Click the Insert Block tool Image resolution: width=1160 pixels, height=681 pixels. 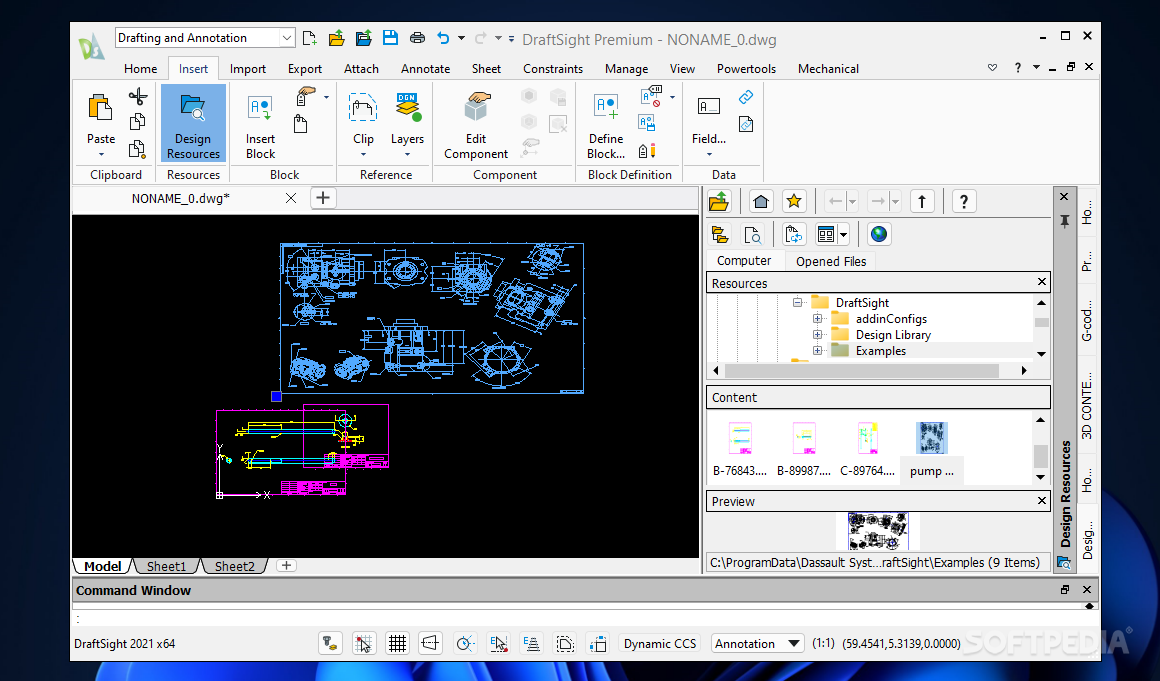(260, 126)
